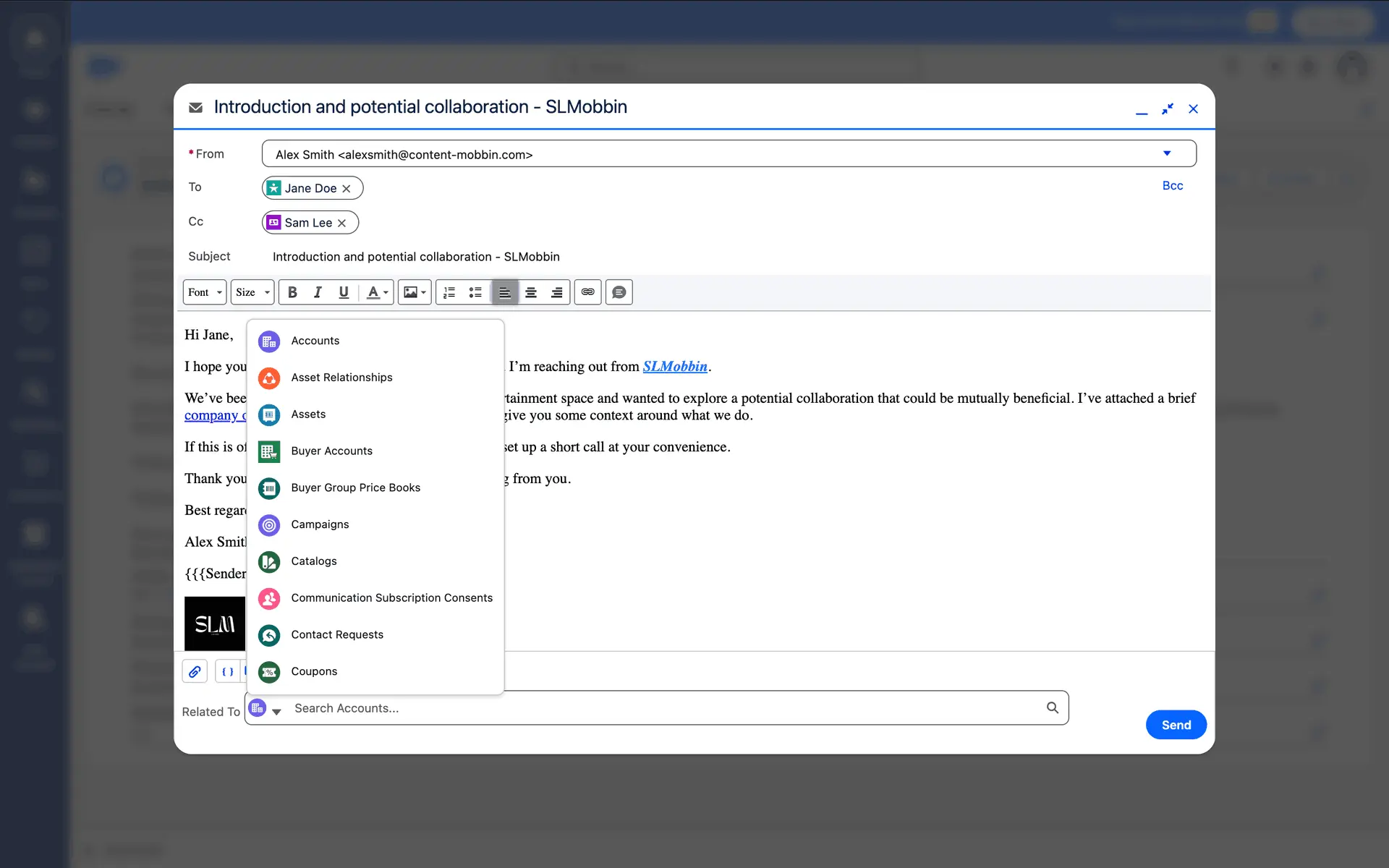Open the Size dropdown
Image resolution: width=1389 pixels, height=868 pixels.
coord(252,292)
